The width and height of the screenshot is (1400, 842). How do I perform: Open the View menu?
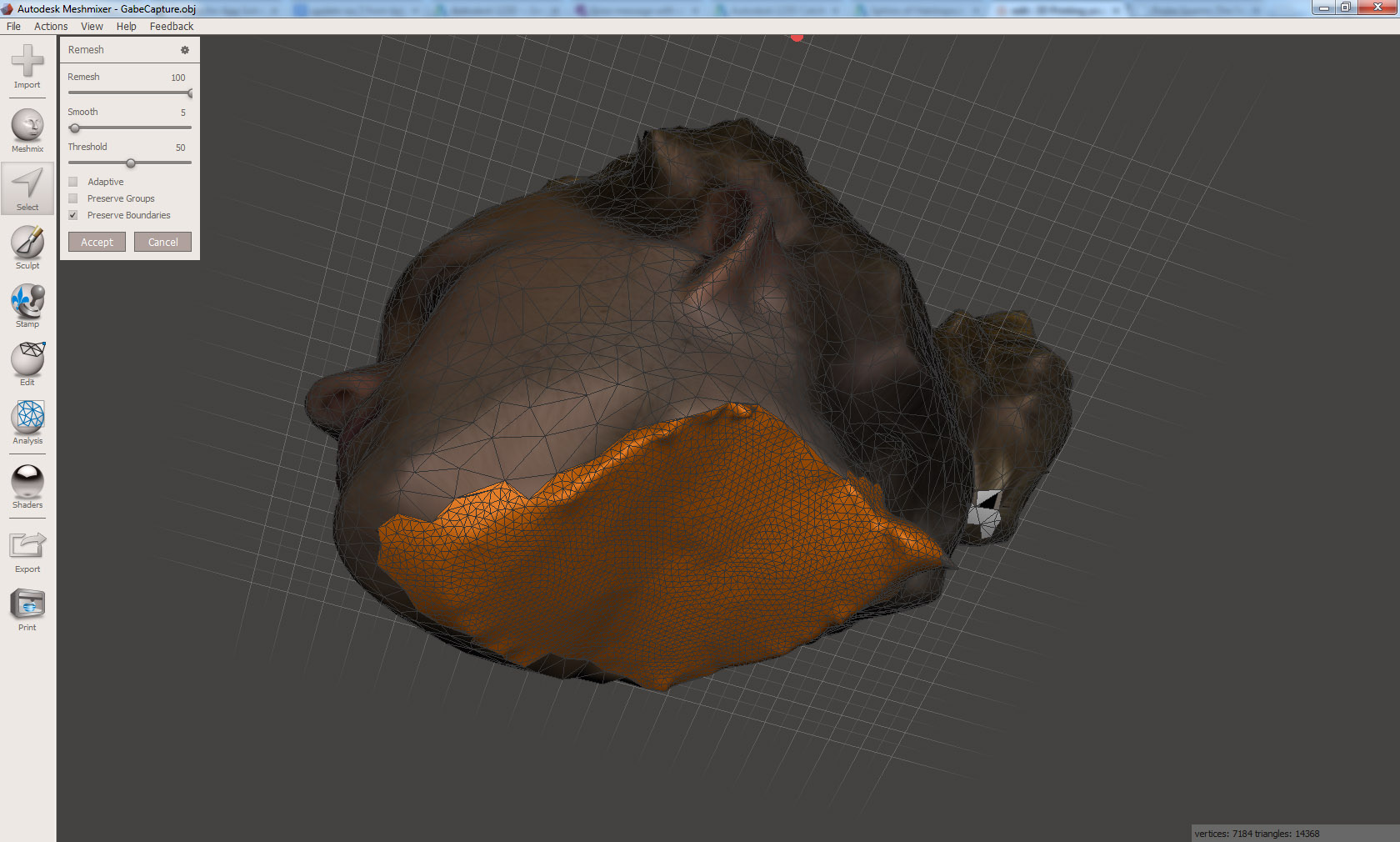point(92,26)
